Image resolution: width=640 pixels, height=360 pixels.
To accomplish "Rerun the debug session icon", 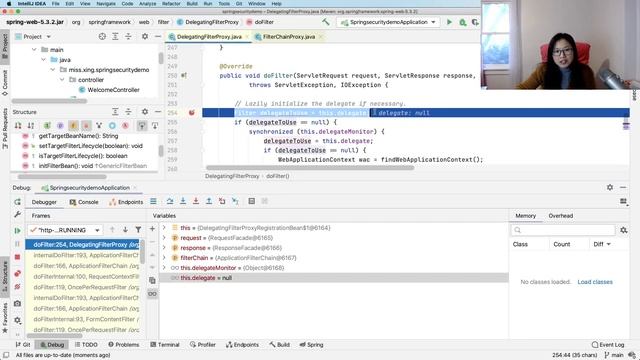I will (x=17, y=202).
